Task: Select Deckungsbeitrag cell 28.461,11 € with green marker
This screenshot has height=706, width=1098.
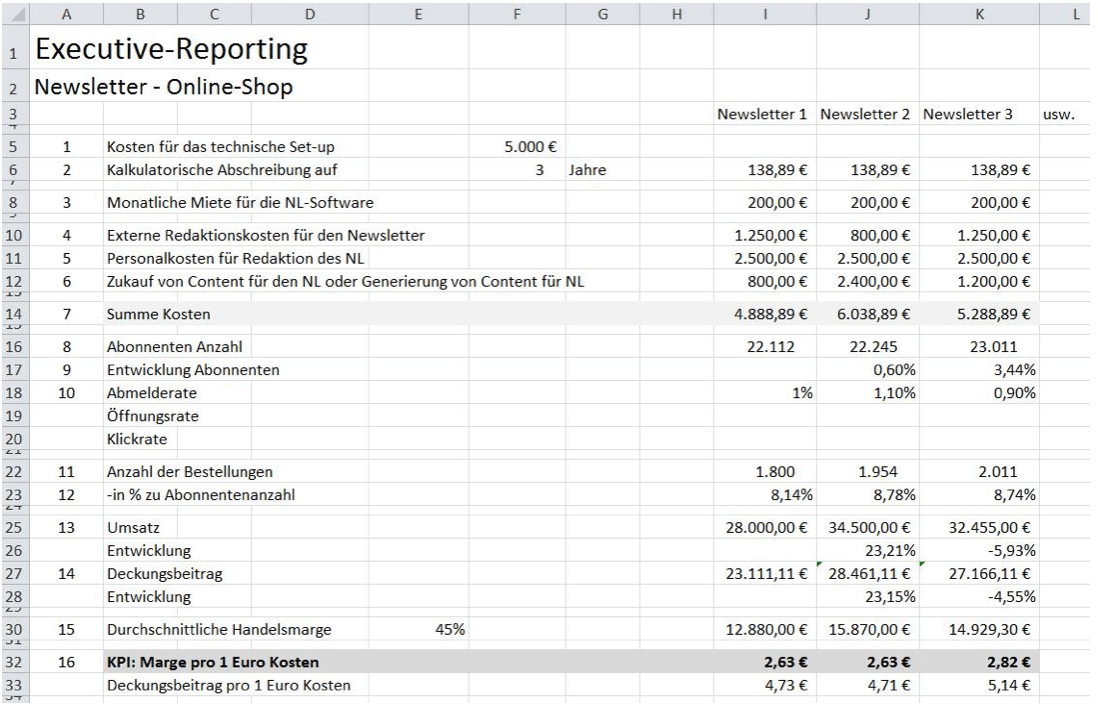Action: [868, 572]
